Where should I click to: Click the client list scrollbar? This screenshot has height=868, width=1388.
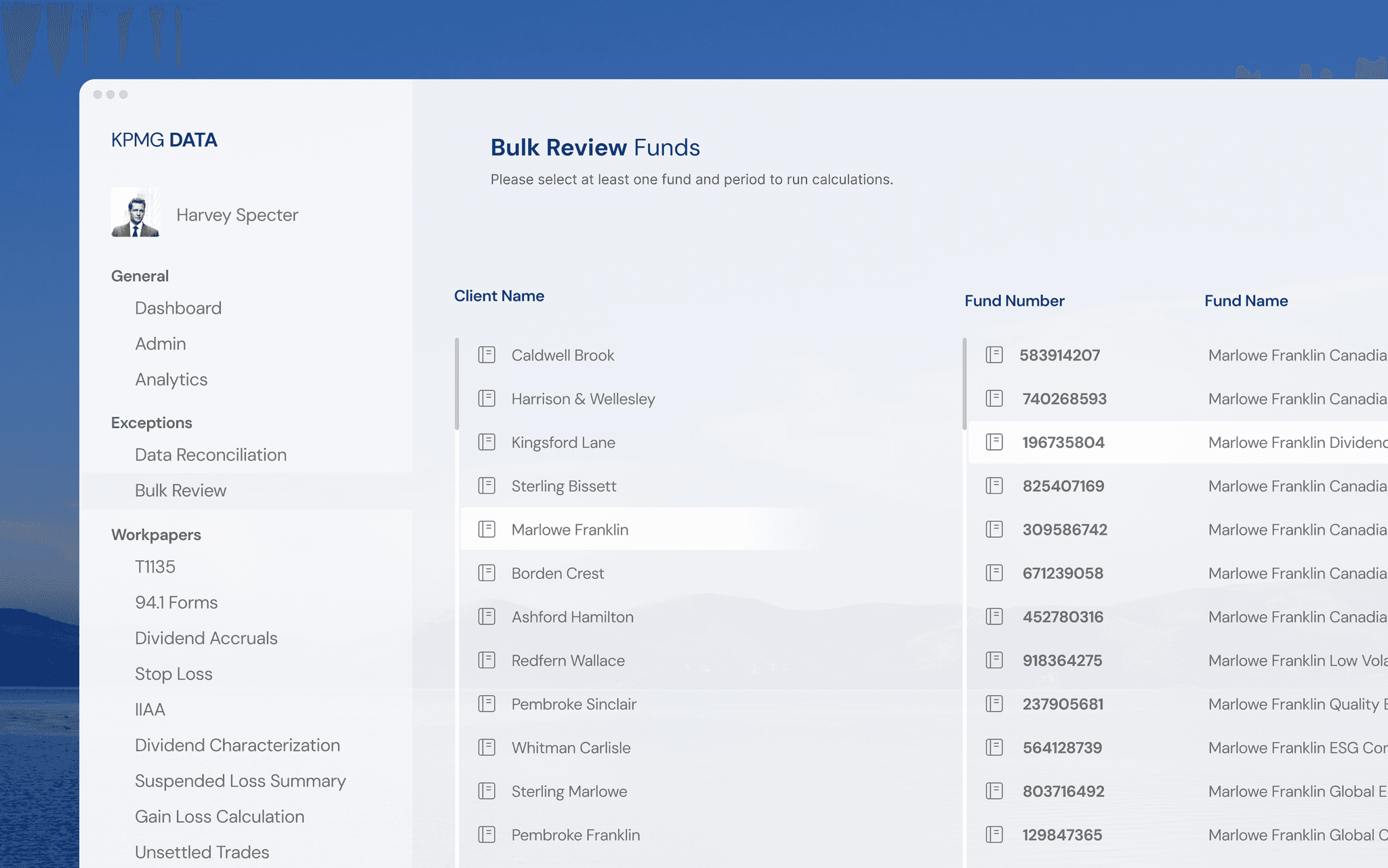click(x=457, y=384)
